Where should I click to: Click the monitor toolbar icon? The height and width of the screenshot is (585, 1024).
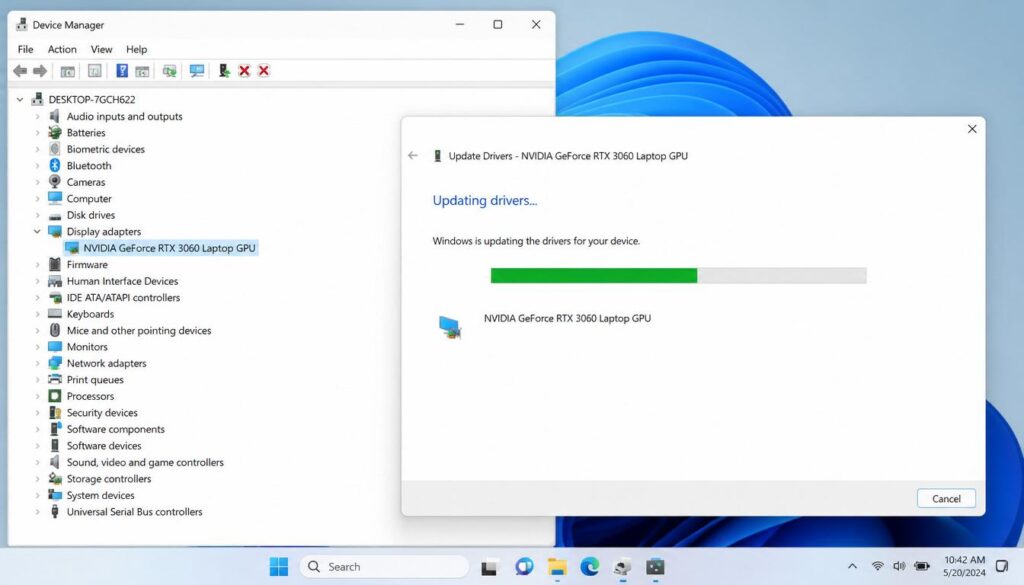click(197, 71)
